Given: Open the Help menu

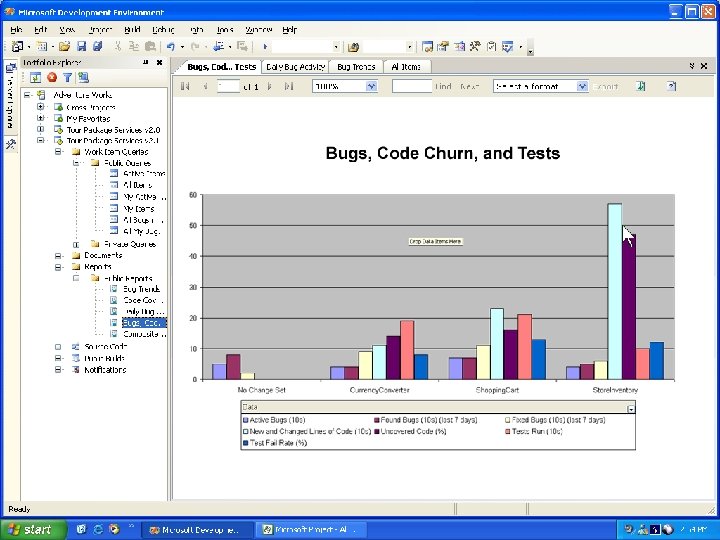Looking at the screenshot, I should click(x=289, y=30).
